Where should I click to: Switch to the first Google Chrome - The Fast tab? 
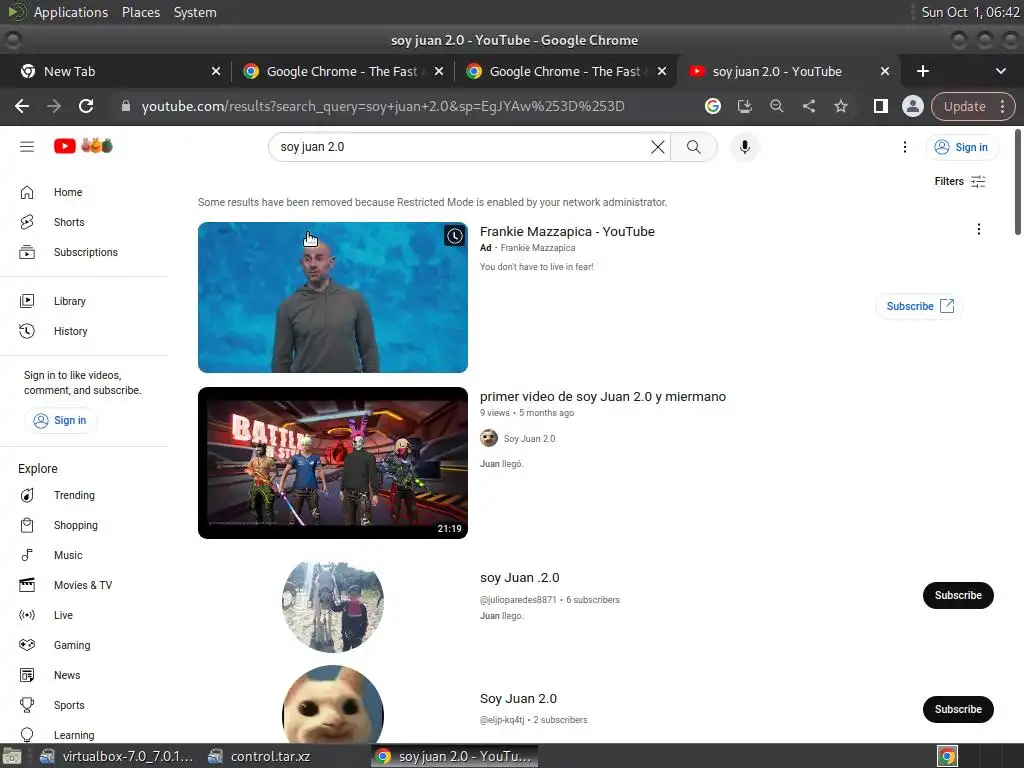pyautogui.click(x=342, y=71)
